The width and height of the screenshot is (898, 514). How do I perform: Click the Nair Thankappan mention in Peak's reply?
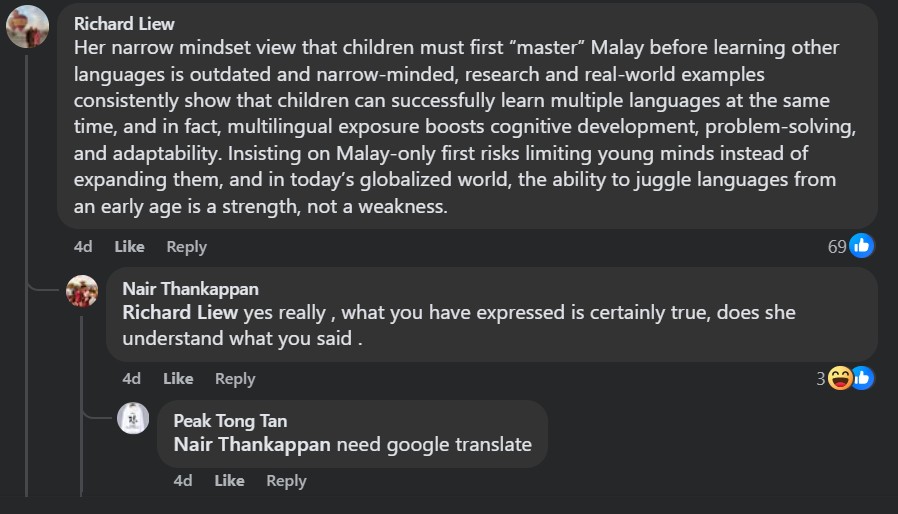[252, 445]
